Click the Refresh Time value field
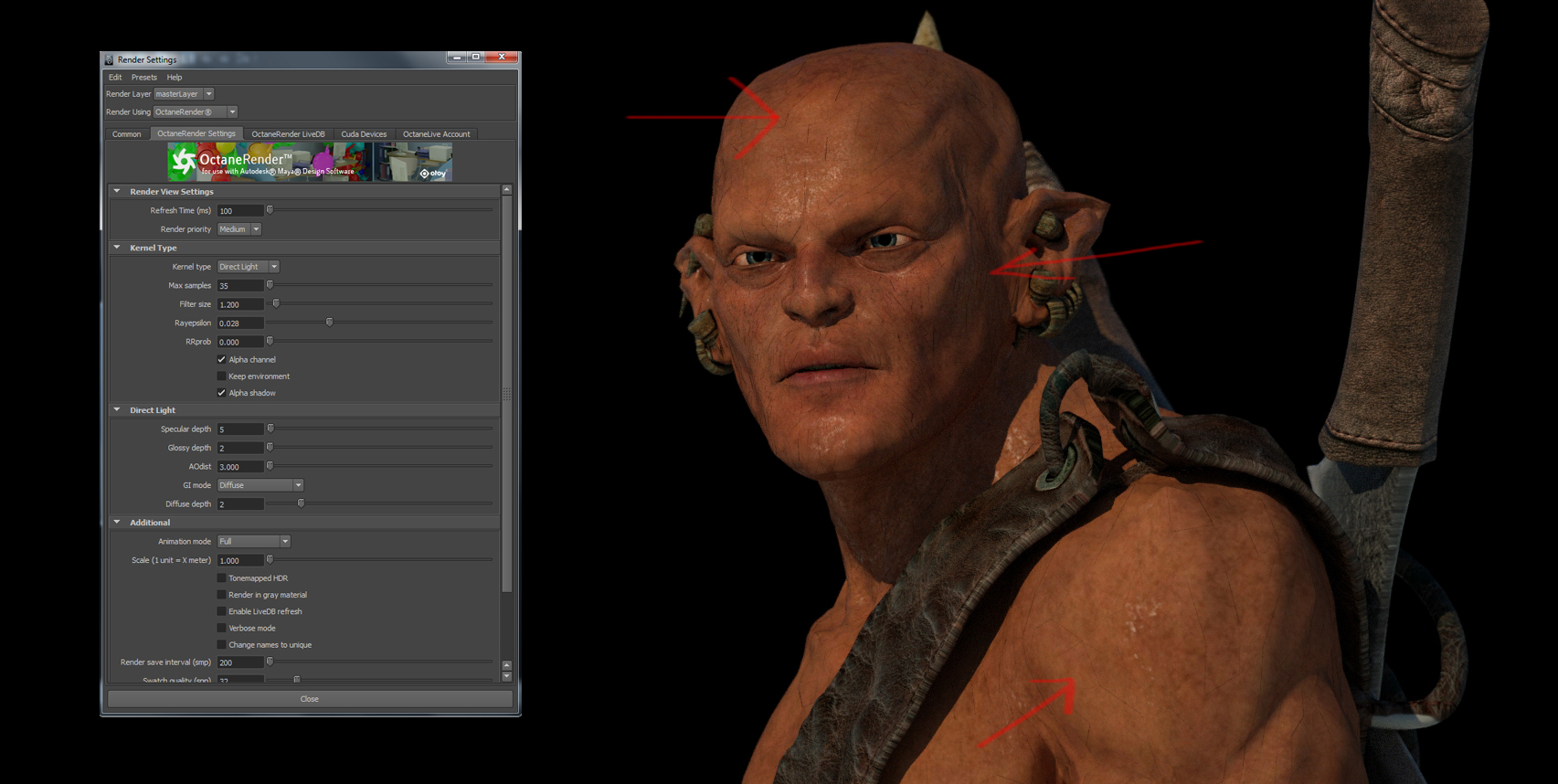 click(x=240, y=211)
